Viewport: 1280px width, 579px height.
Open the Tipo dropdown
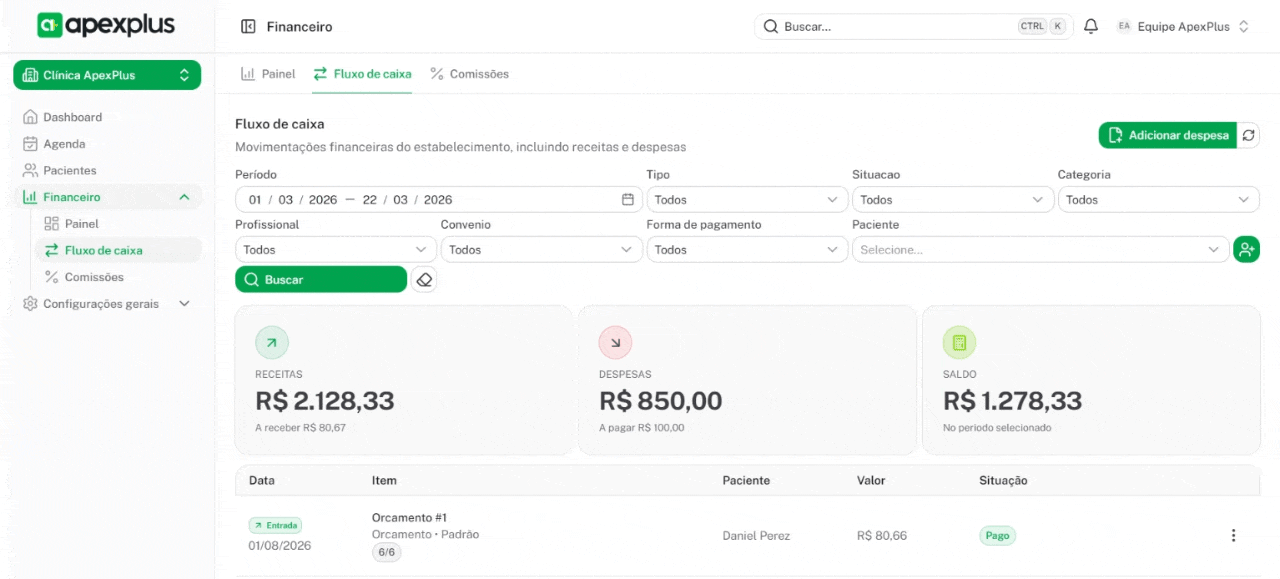tap(746, 200)
